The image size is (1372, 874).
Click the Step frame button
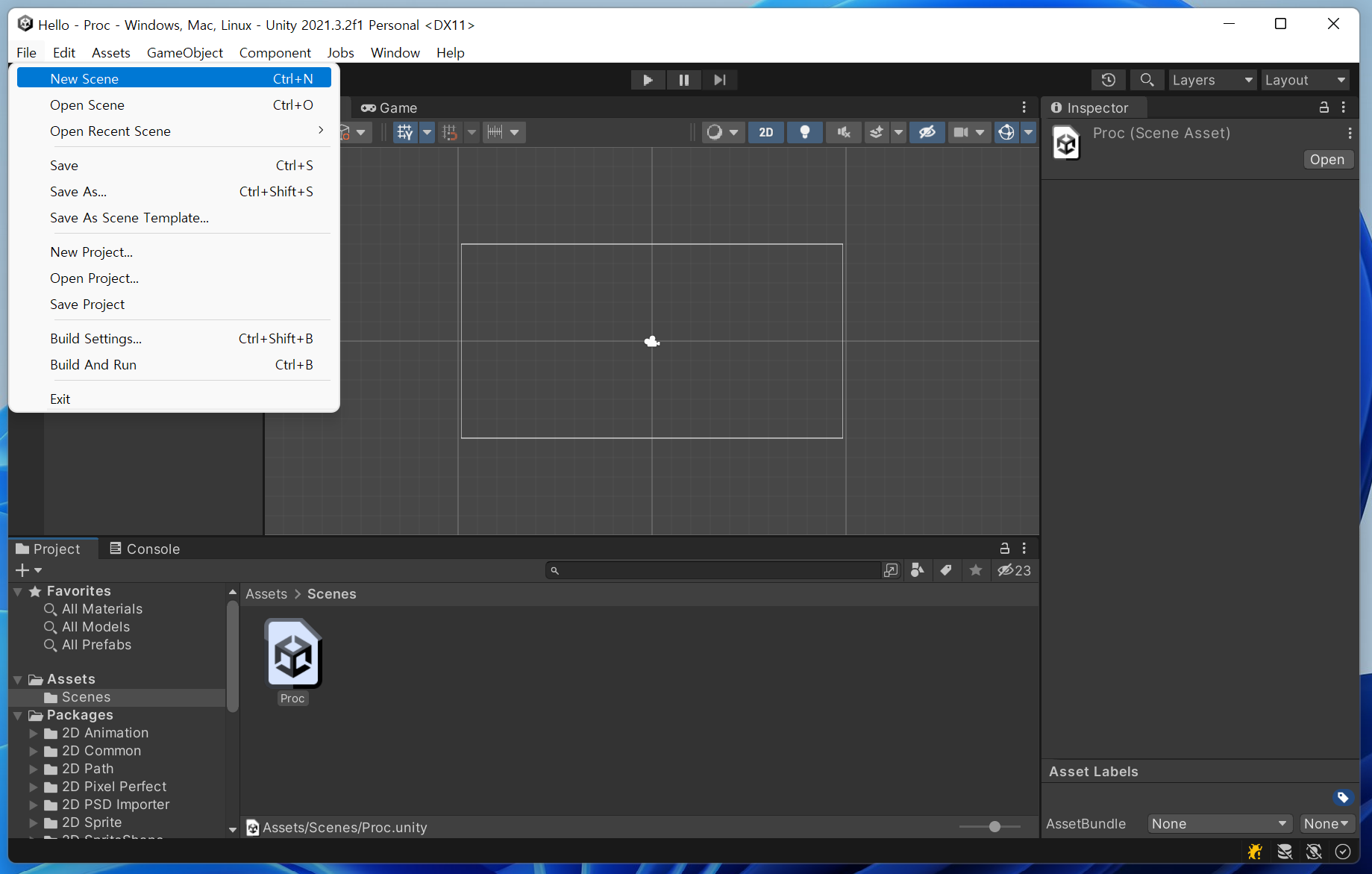tap(719, 80)
